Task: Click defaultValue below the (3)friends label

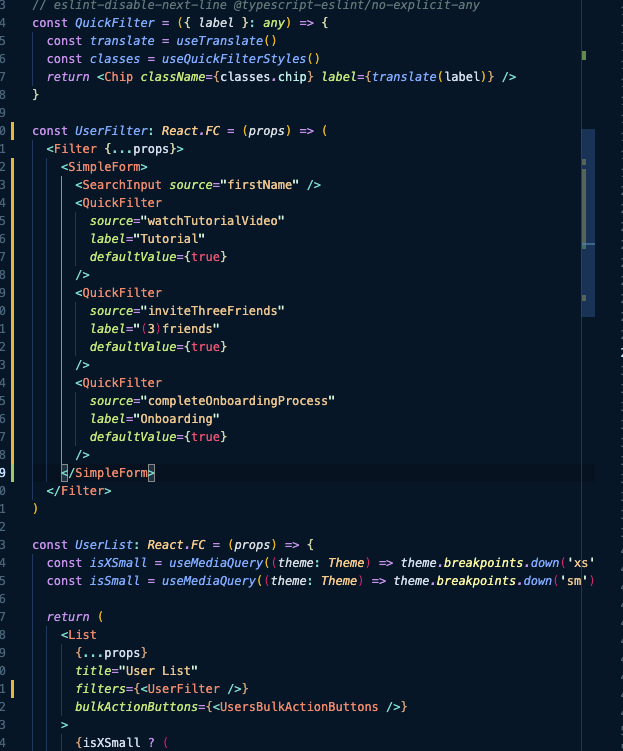Action: 133,347
